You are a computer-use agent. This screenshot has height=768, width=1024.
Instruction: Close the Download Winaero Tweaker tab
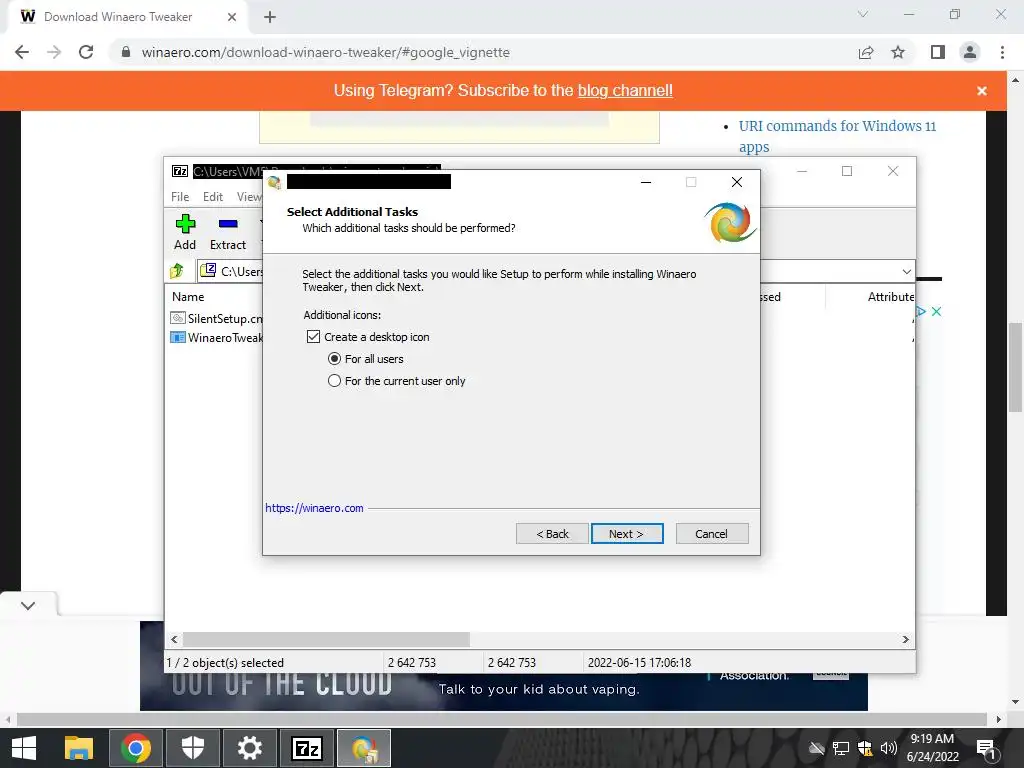232,17
